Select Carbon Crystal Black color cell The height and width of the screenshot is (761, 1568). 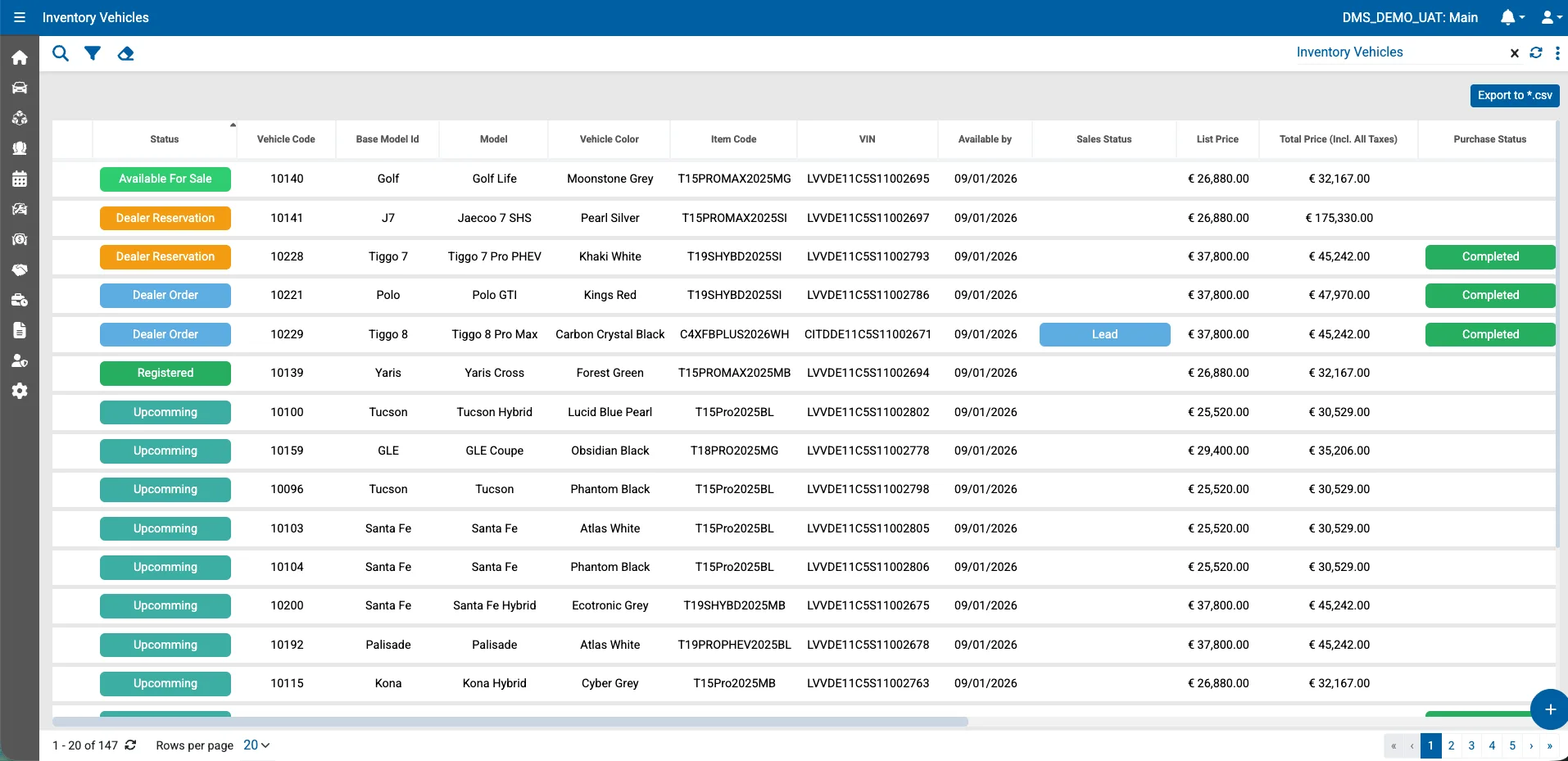610,334
